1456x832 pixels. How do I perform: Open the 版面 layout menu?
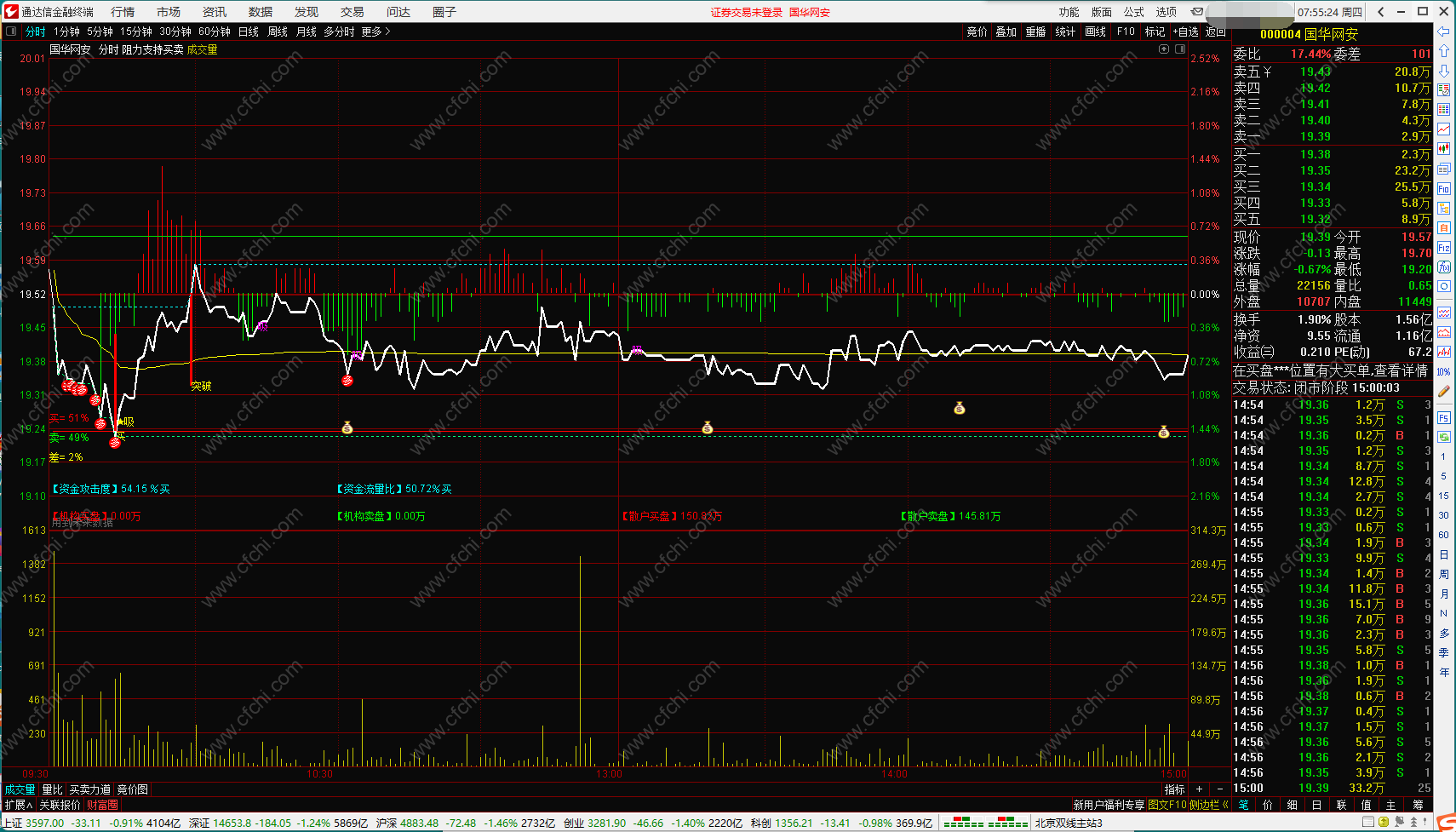tap(1102, 12)
